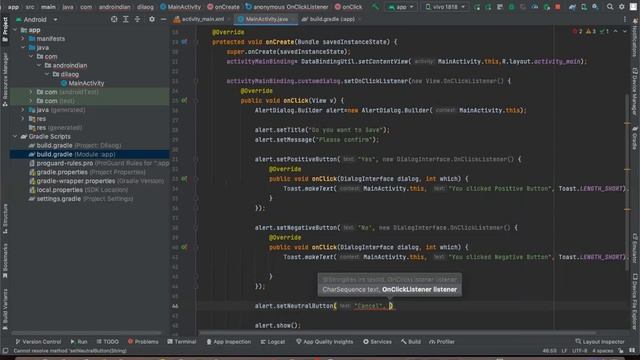Click UTF-8 encoding in status bar
This screenshot has height=360, width=640.
click(x=579, y=351)
